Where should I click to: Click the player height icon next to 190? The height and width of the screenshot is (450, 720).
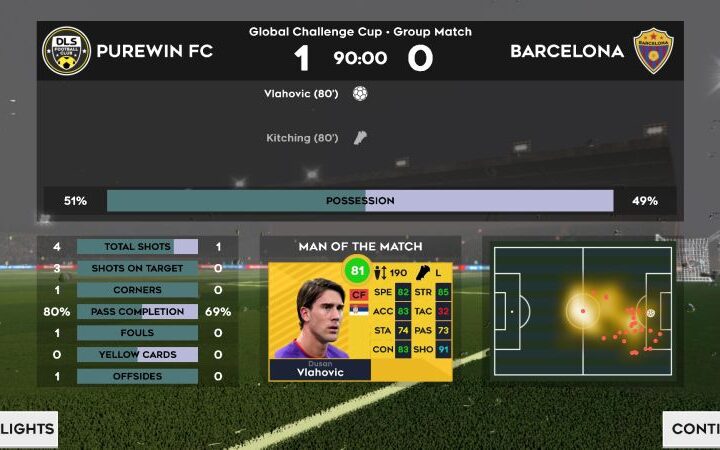[380, 273]
